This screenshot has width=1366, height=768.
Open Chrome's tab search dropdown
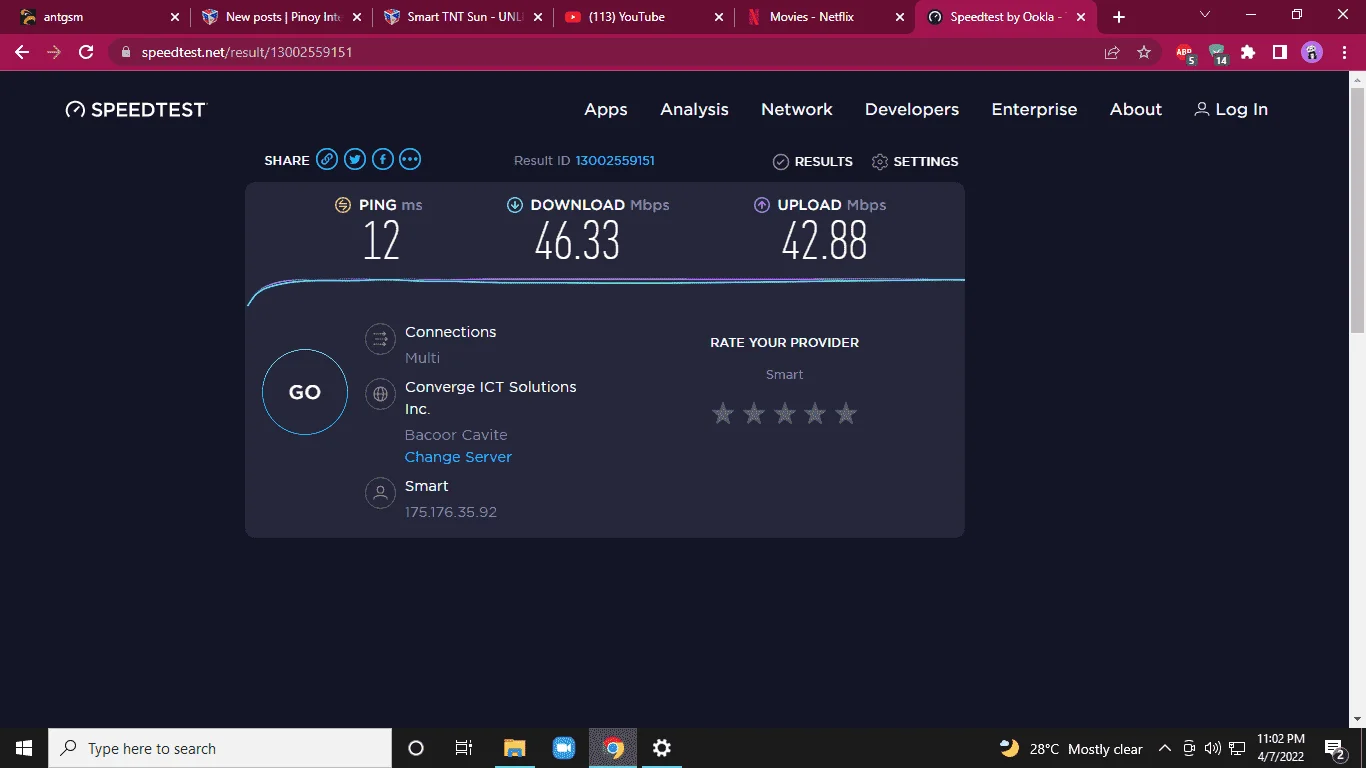pyautogui.click(x=1205, y=16)
